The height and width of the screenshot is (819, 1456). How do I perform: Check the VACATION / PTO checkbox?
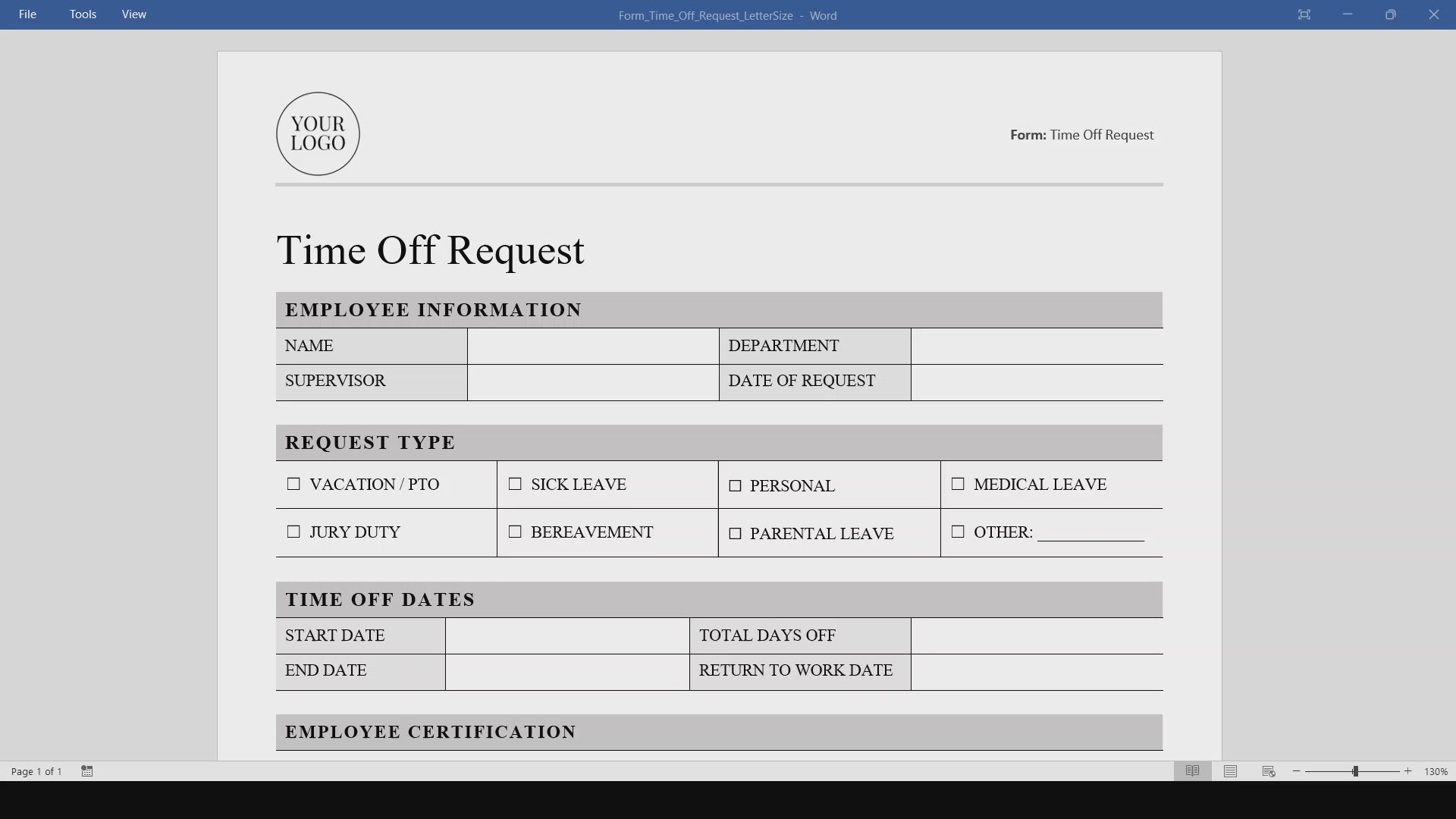(x=293, y=484)
